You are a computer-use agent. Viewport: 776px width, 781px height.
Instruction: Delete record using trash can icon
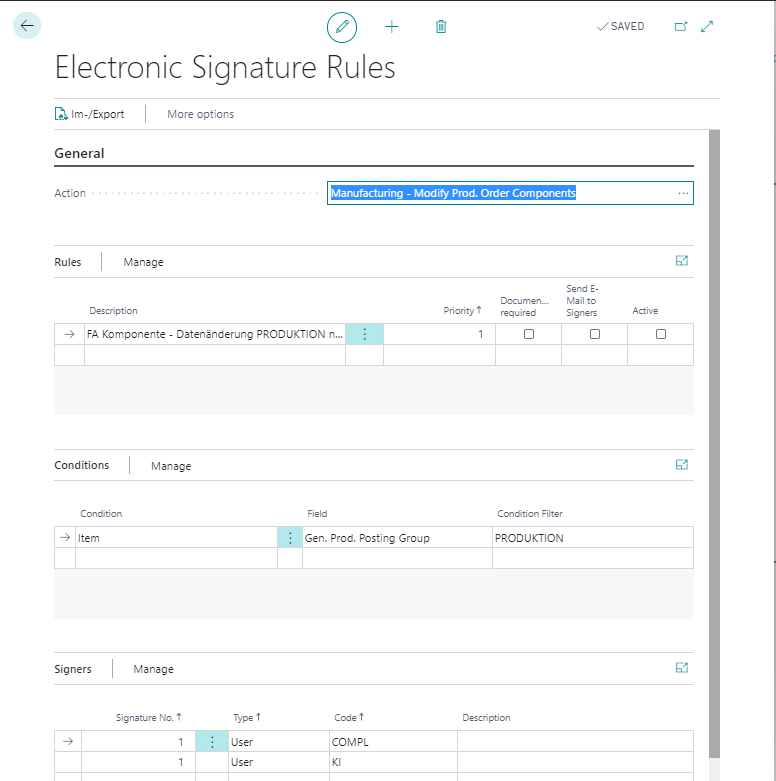pos(441,27)
